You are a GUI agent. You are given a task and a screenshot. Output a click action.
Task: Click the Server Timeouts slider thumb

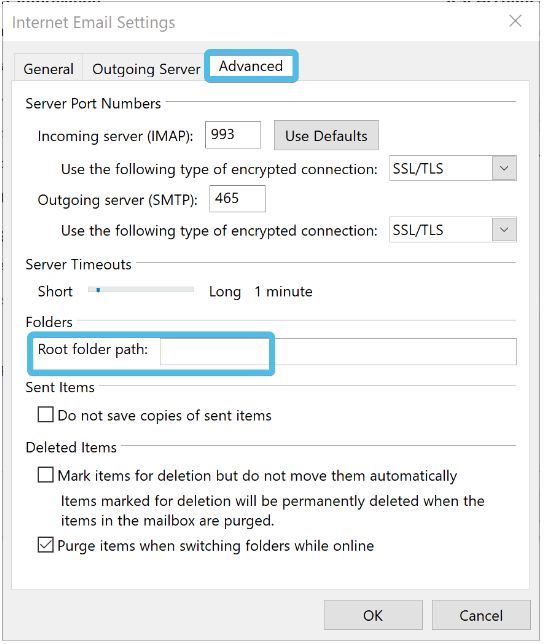pos(98,290)
